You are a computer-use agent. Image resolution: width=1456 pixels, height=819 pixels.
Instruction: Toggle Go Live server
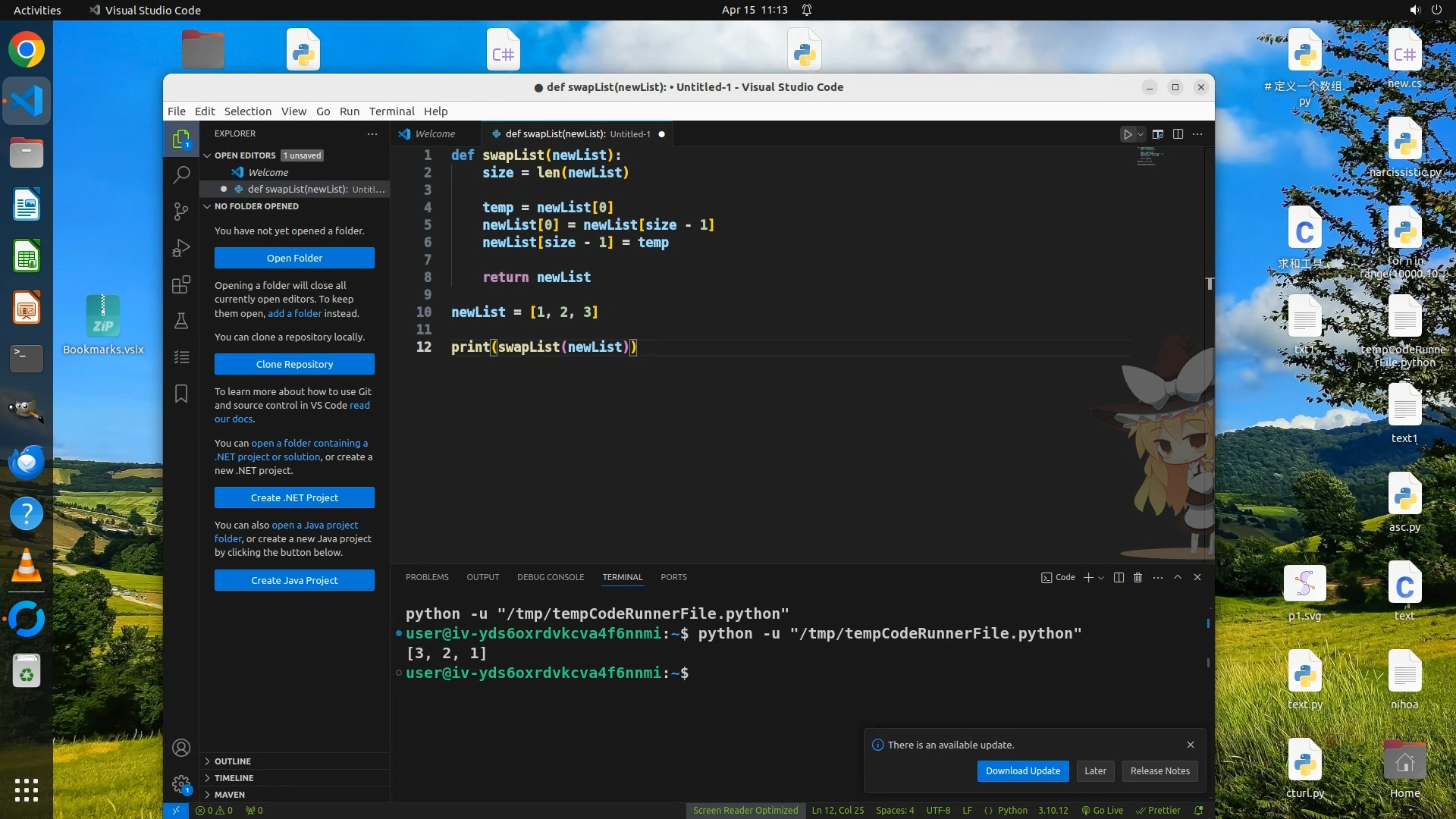[1103, 811]
